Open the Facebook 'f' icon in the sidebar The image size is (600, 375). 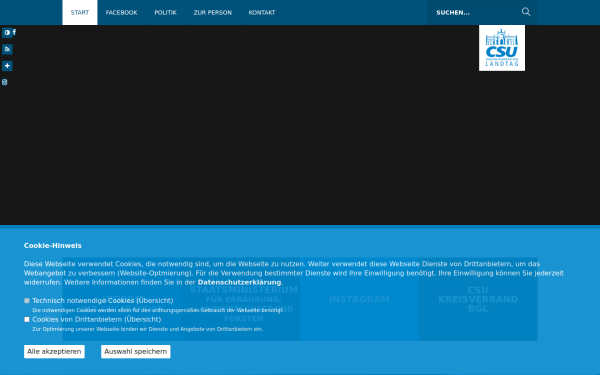tap(15, 32)
